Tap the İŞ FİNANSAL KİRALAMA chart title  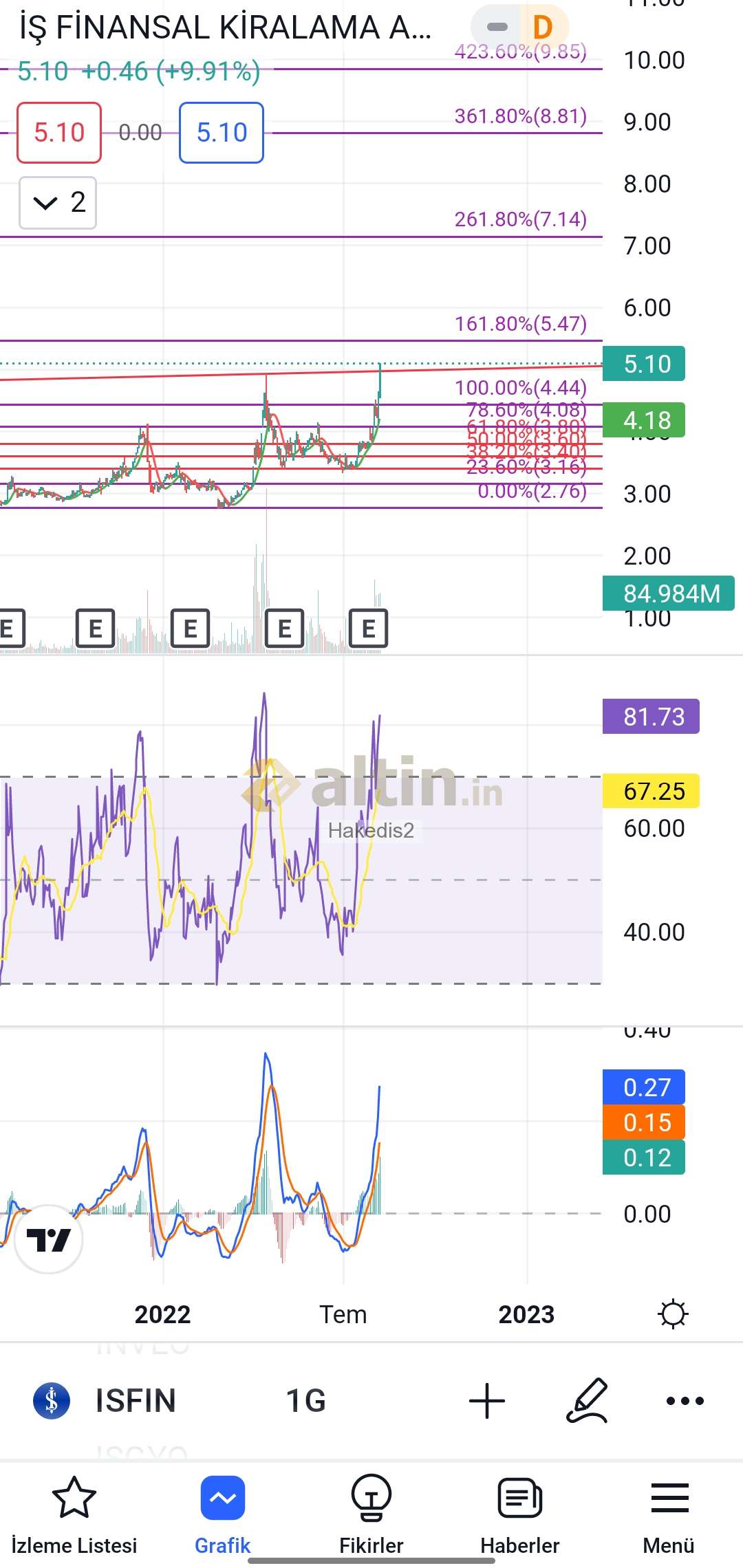[226, 28]
